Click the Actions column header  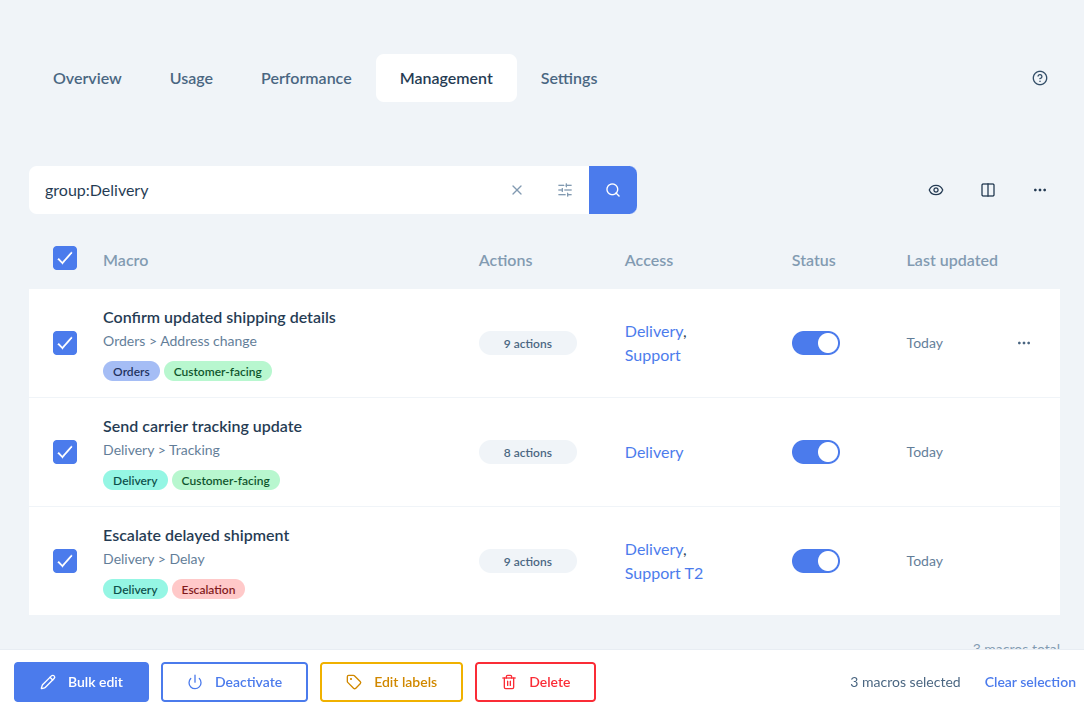tap(505, 261)
